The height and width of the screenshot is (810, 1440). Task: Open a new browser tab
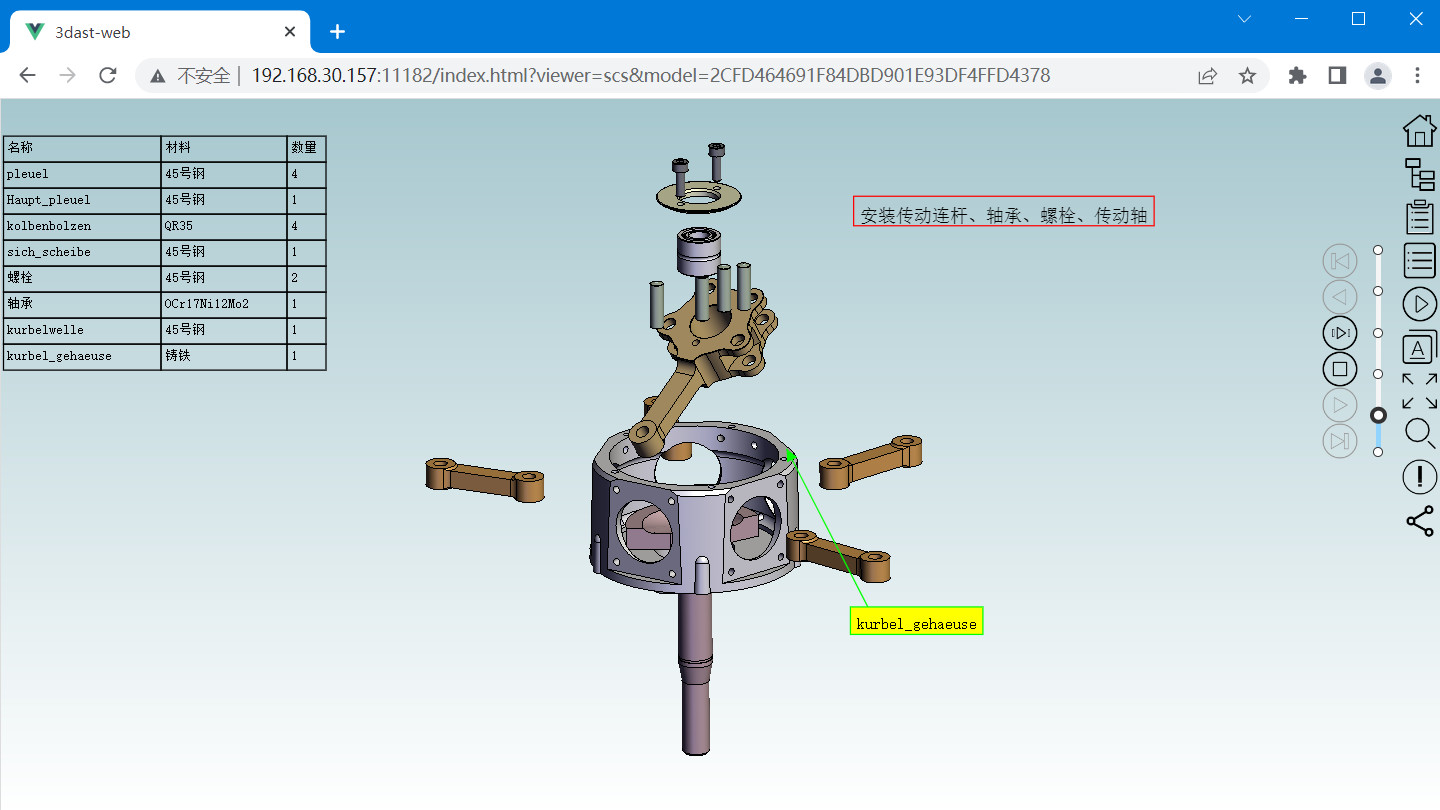pyautogui.click(x=337, y=31)
